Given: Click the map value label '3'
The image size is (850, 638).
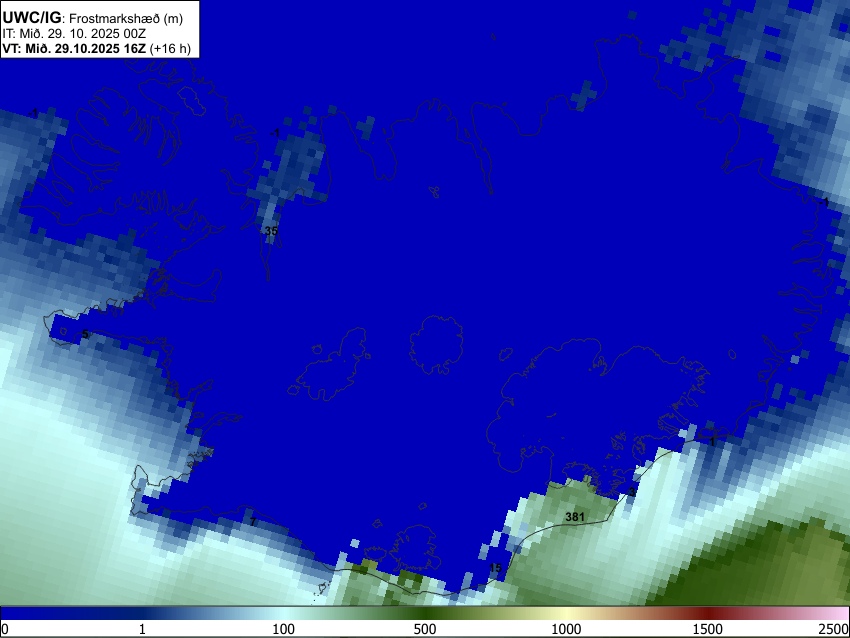Looking at the screenshot, I should point(632,492).
